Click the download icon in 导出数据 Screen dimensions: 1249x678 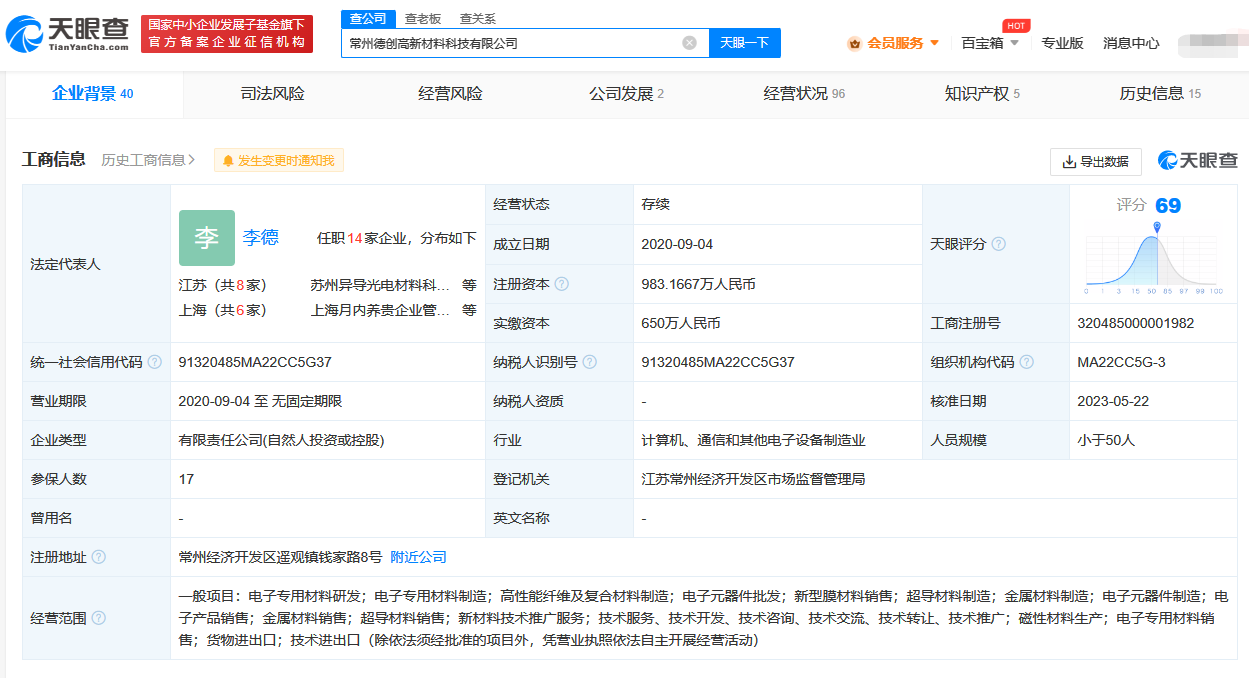click(x=1069, y=161)
